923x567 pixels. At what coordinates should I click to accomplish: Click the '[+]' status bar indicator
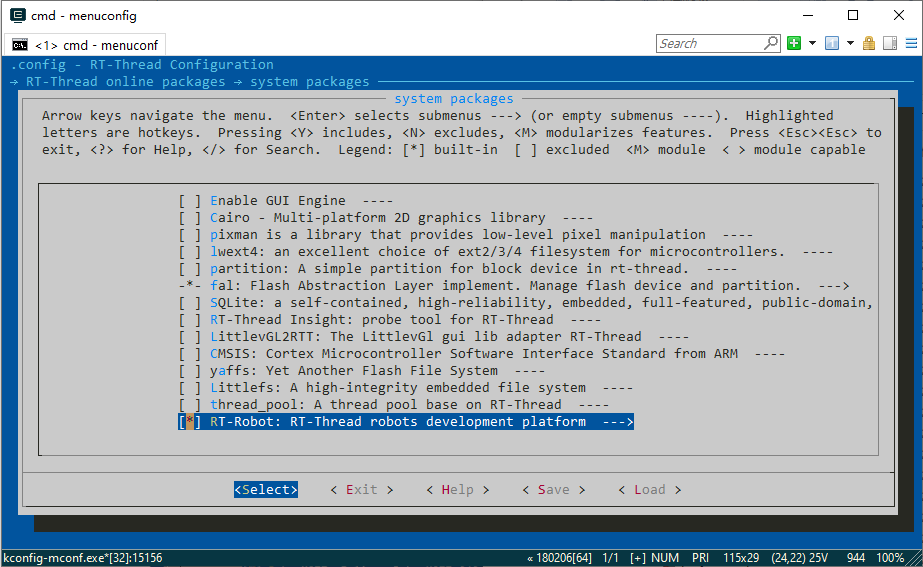pos(638,558)
